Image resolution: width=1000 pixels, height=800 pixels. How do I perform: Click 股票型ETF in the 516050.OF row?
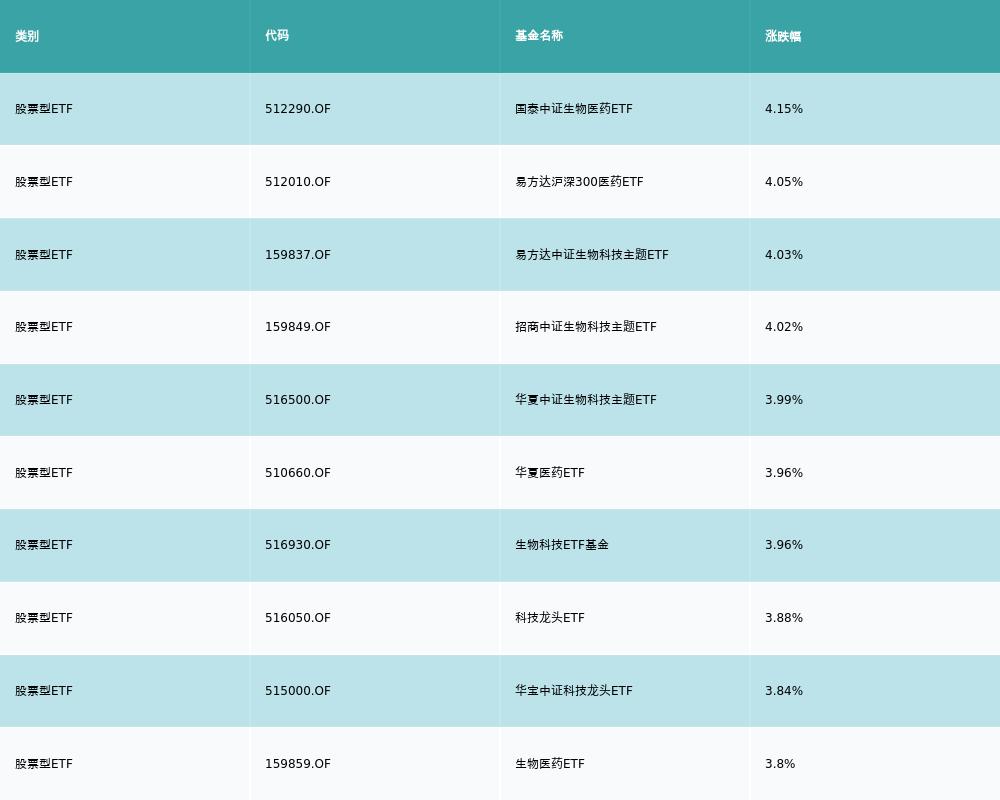44,618
